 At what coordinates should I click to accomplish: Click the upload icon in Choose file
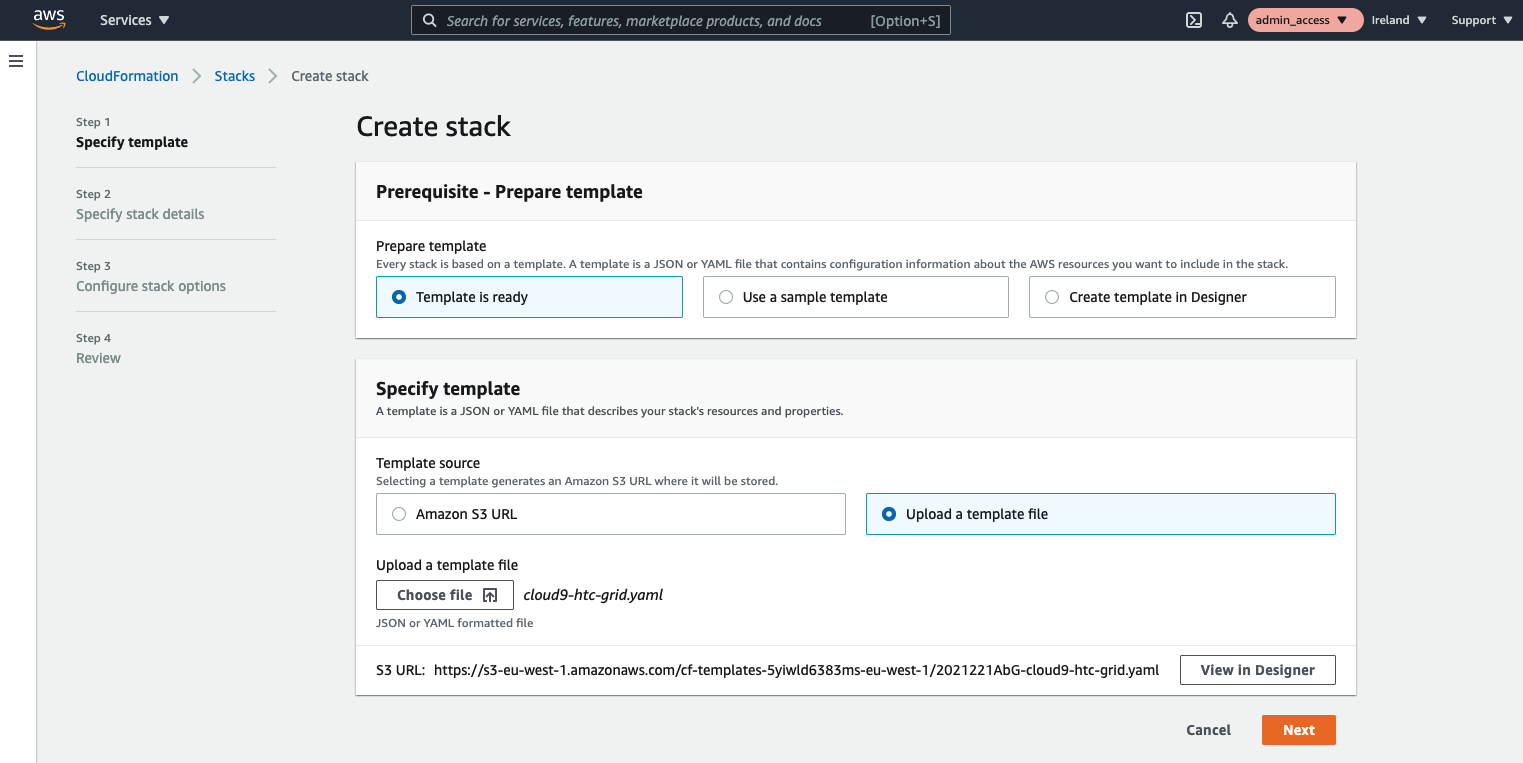tap(490, 595)
